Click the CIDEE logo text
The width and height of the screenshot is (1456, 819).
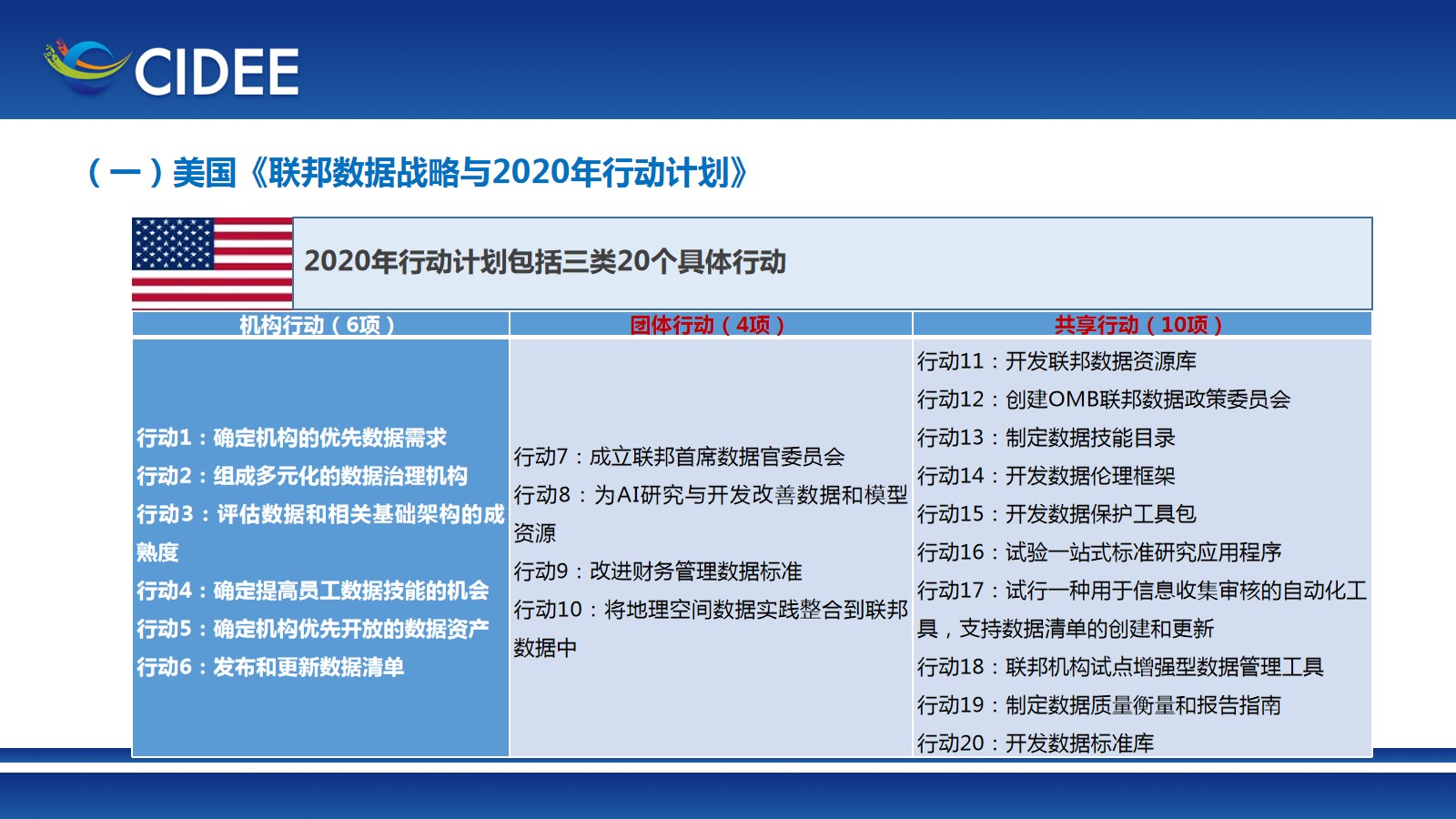(x=217, y=73)
